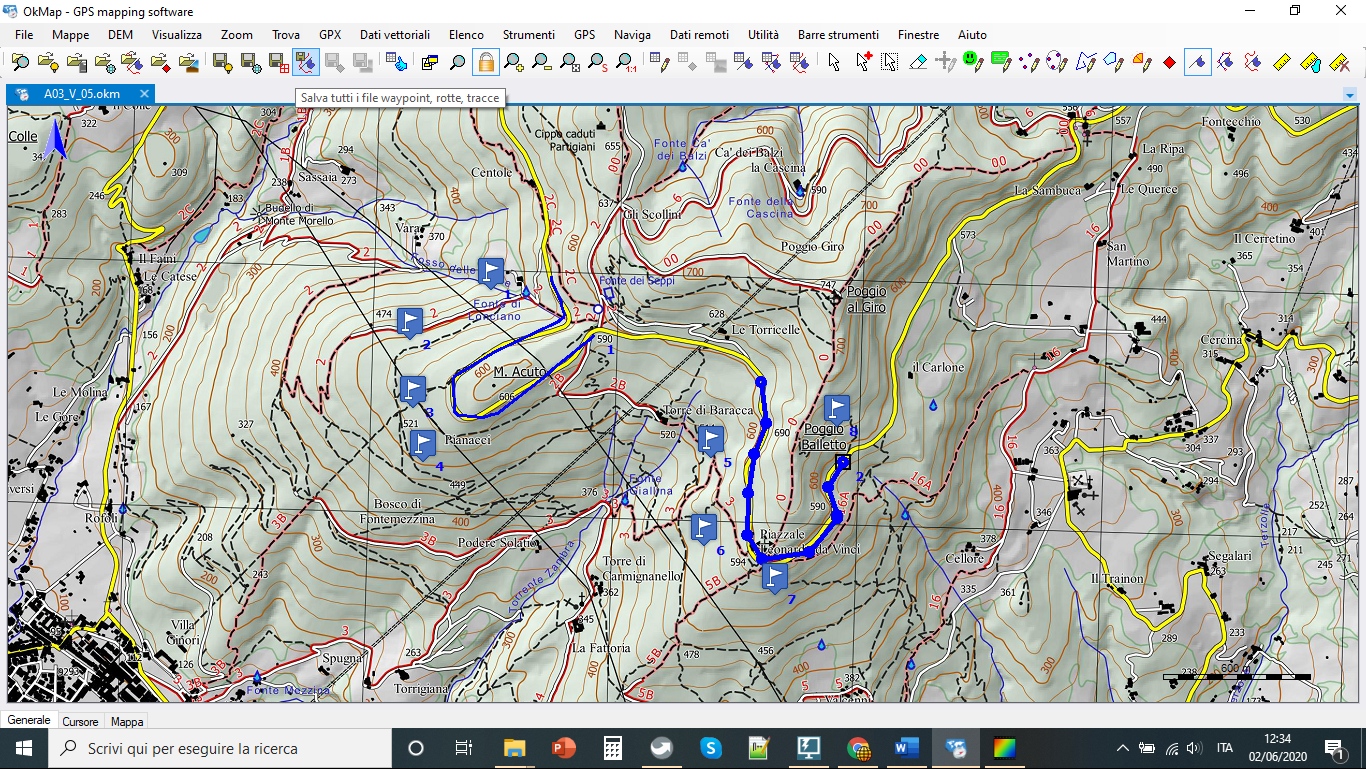Screen dimensions: 1366x769
Task: Click the green speech bubble pencil icon
Action: click(1001, 63)
